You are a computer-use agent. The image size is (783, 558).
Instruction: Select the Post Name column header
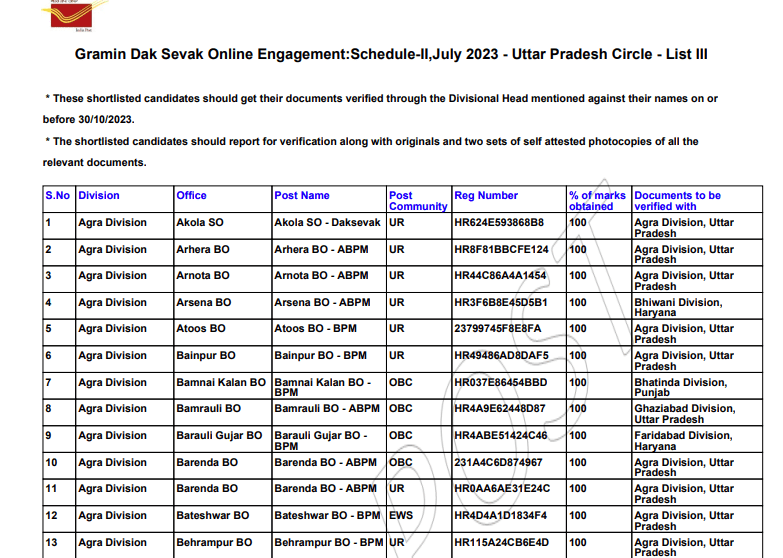302,196
